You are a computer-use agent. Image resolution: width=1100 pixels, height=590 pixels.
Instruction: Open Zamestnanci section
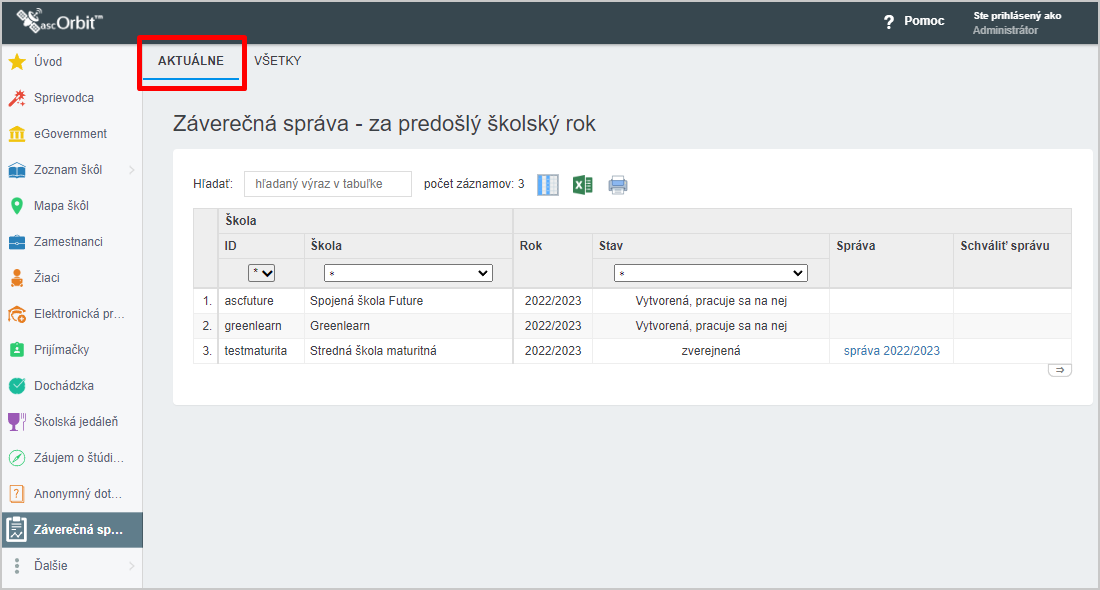click(68, 242)
